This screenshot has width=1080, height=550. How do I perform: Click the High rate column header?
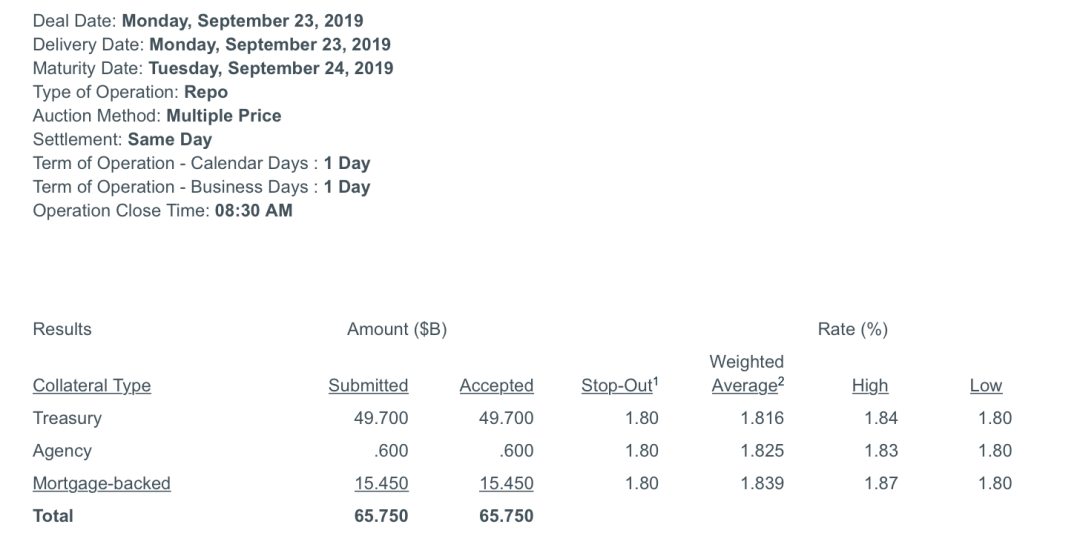coord(870,385)
